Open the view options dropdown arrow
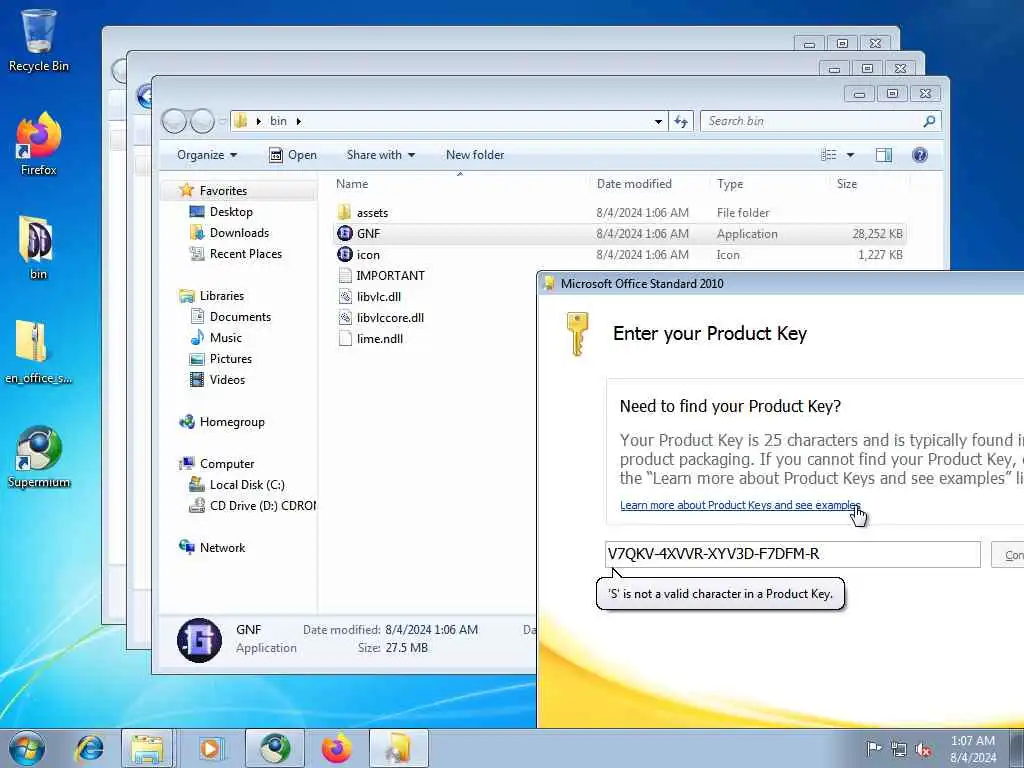This screenshot has width=1024, height=768. tap(850, 155)
